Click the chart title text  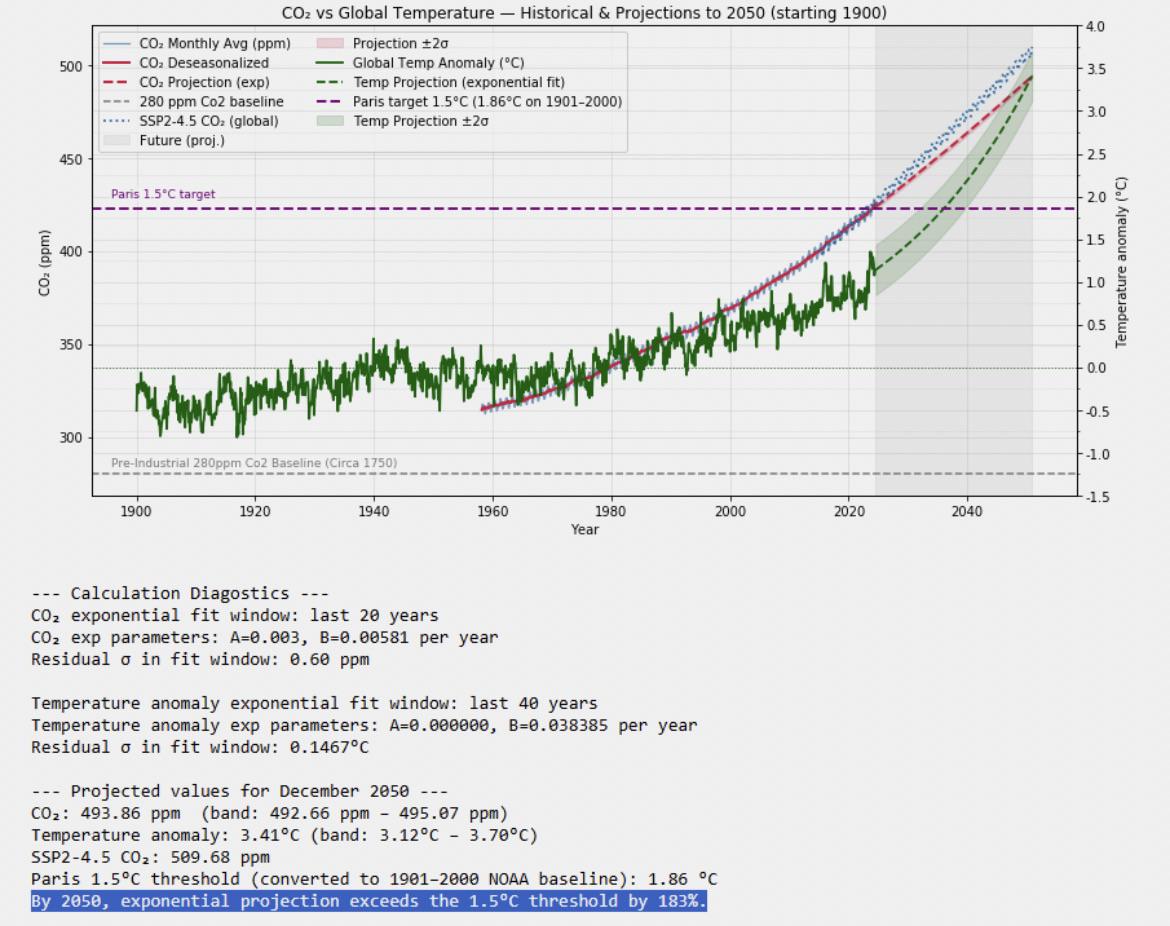(585, 12)
